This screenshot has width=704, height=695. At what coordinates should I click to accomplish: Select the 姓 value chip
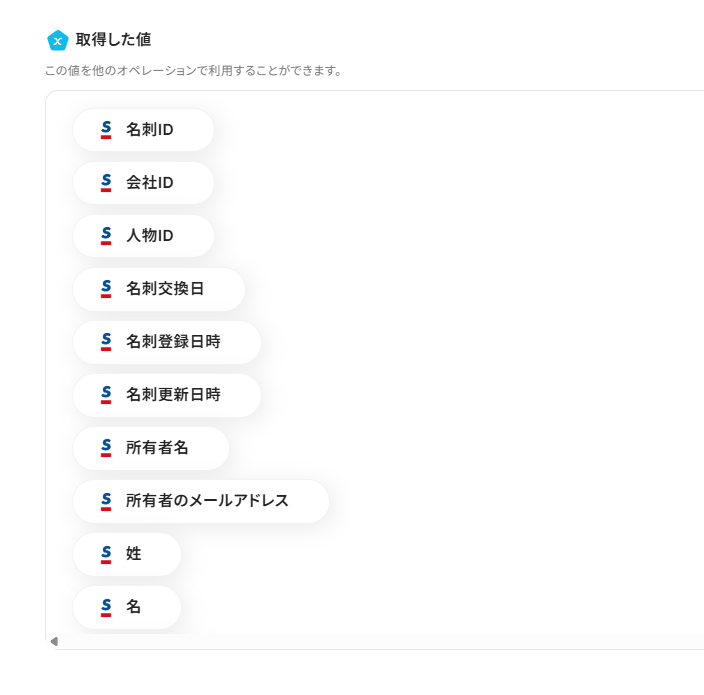(127, 554)
